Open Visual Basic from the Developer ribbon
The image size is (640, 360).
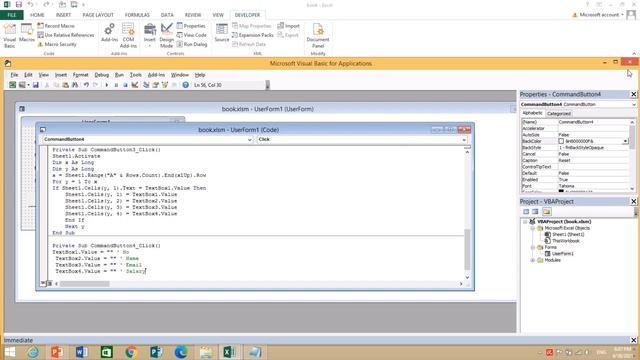(9, 36)
